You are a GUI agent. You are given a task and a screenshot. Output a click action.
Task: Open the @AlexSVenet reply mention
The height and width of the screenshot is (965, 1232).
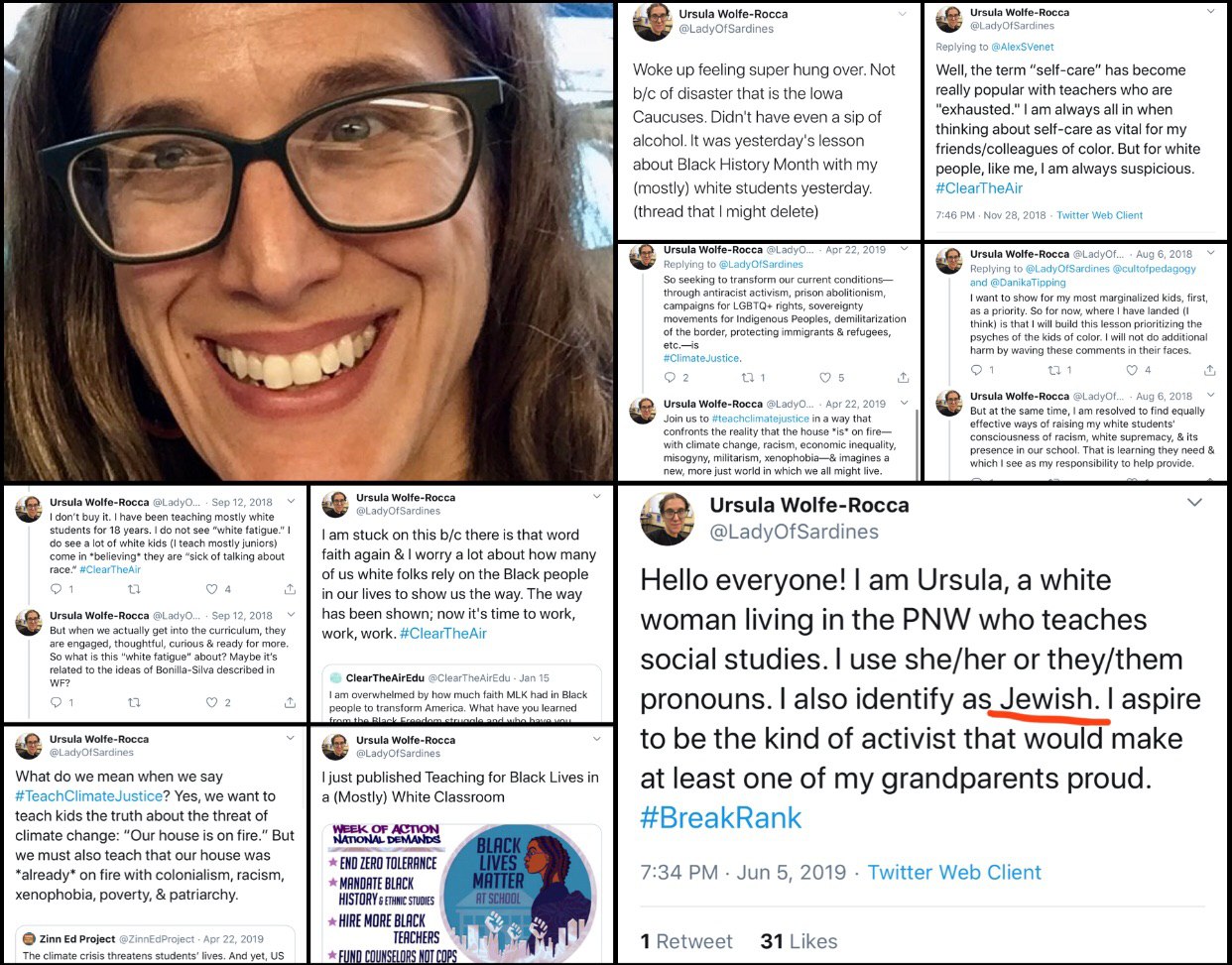pos(1023,47)
